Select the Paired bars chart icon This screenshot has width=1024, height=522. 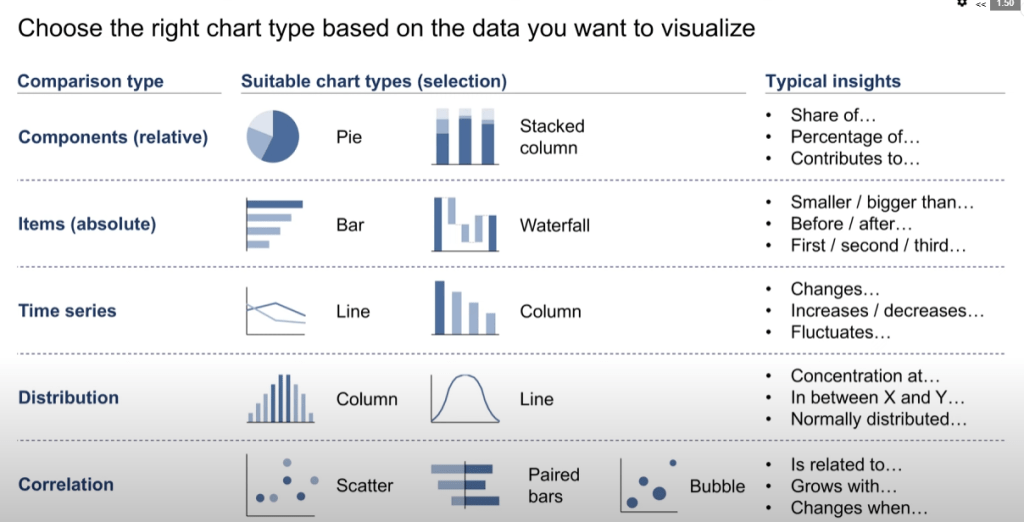[x=464, y=485]
